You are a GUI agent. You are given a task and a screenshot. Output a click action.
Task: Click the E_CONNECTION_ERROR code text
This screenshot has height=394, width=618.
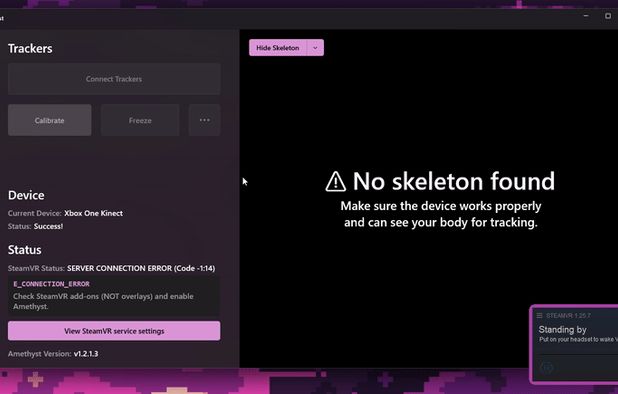[51, 284]
